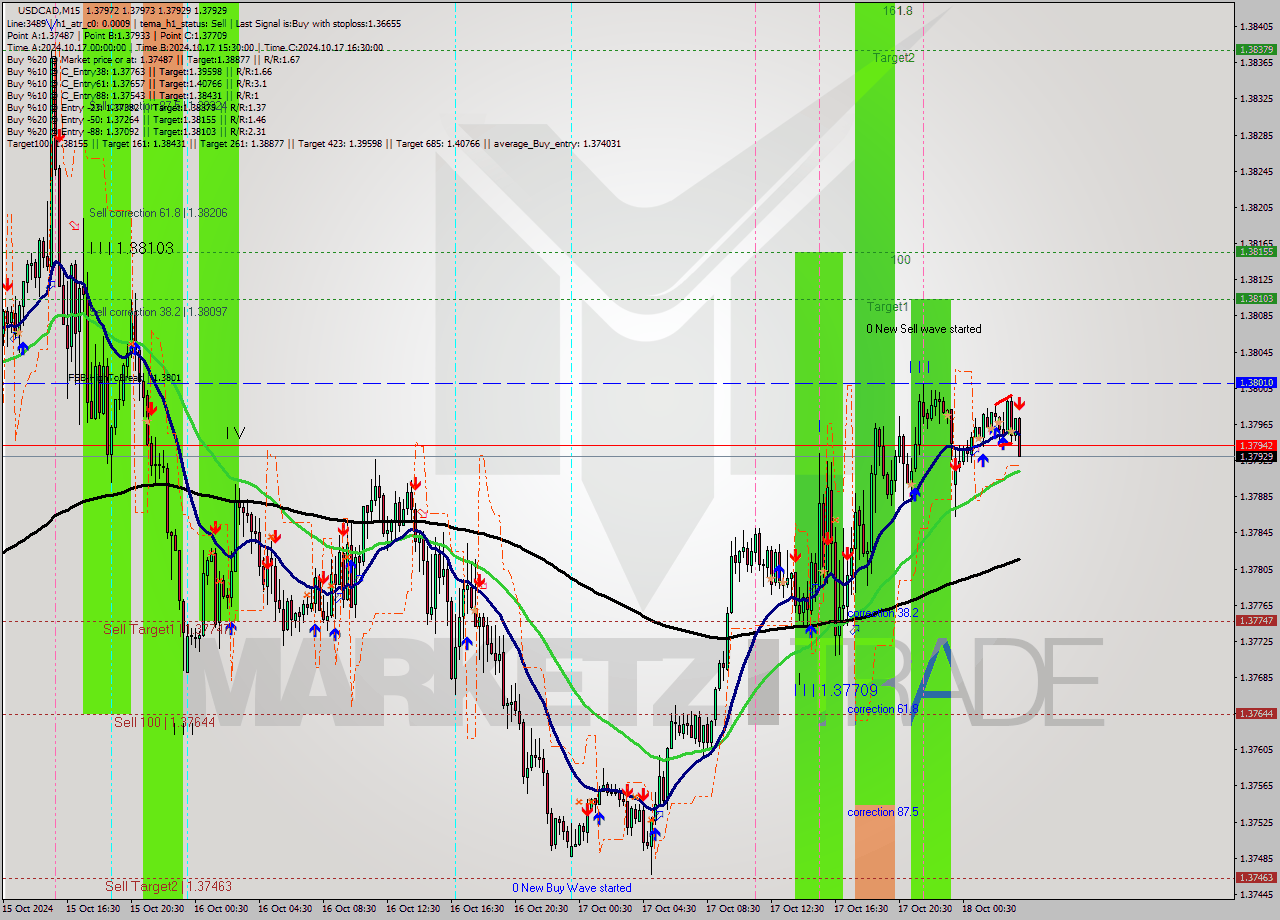Click the green 1.38155 price tag on the axis
The width and height of the screenshot is (1280, 920).
pyautogui.click(x=1256, y=252)
